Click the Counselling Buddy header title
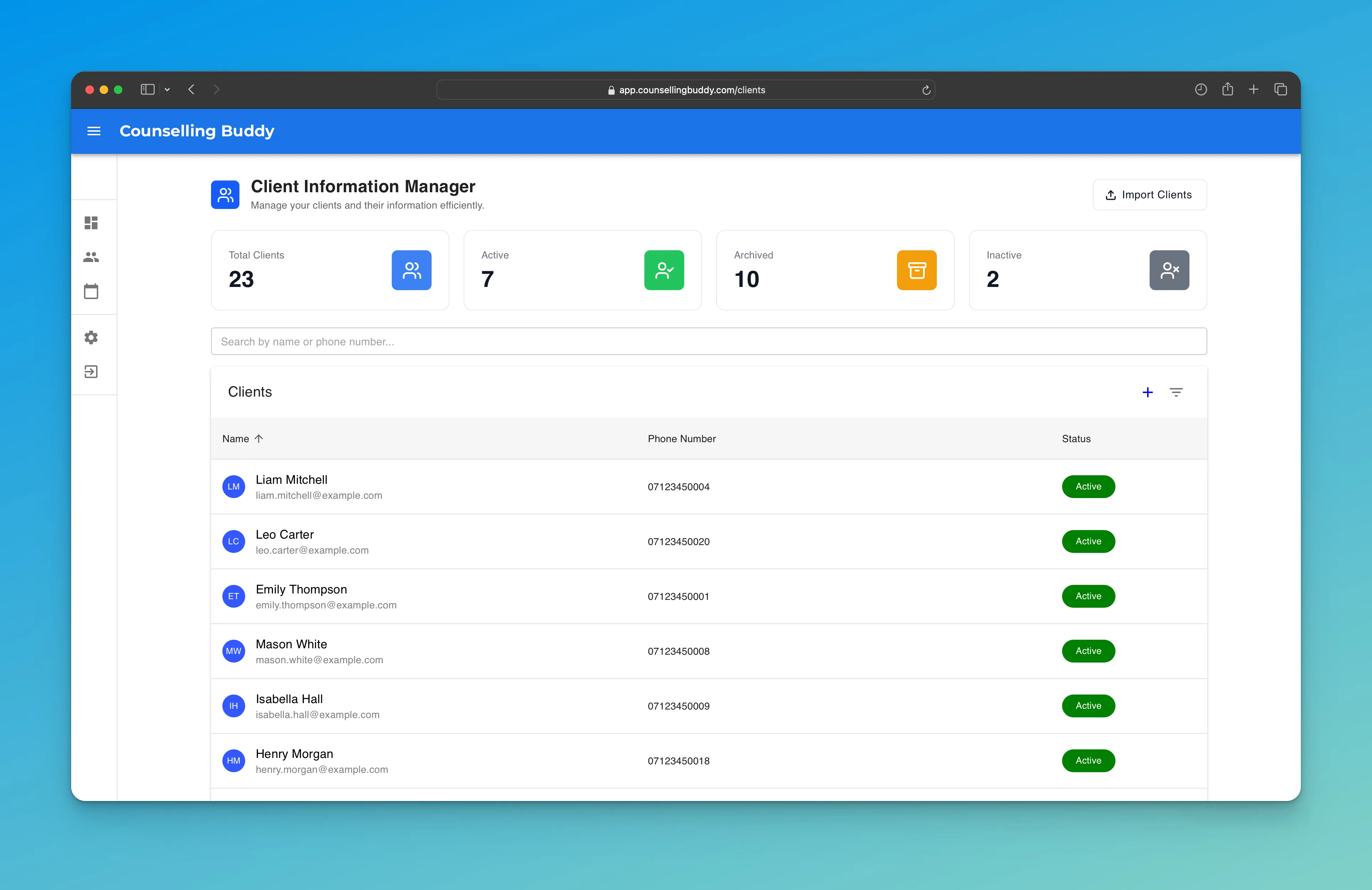Viewport: 1372px width, 890px height. coord(196,131)
